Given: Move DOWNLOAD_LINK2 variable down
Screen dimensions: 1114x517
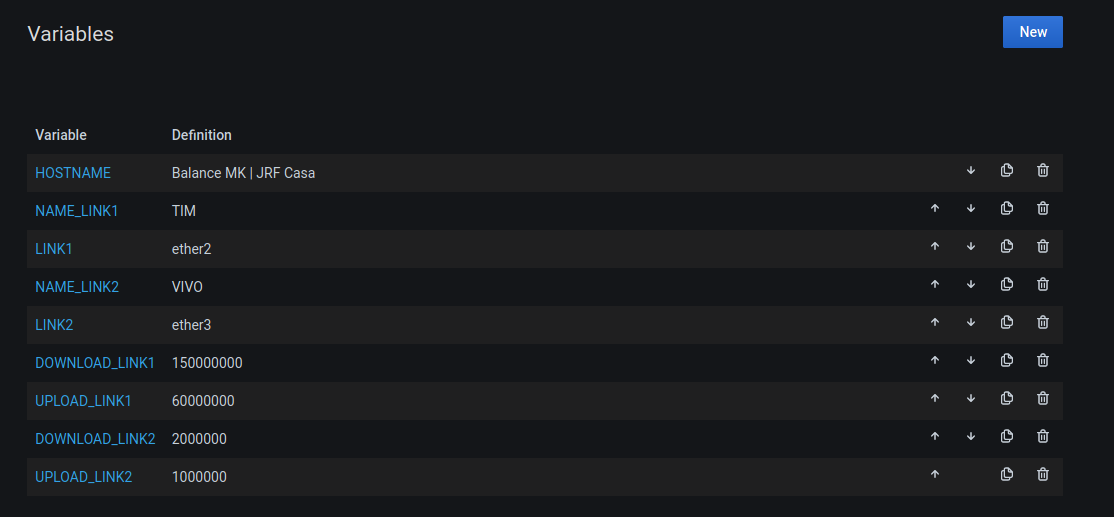Looking at the screenshot, I should [971, 437].
